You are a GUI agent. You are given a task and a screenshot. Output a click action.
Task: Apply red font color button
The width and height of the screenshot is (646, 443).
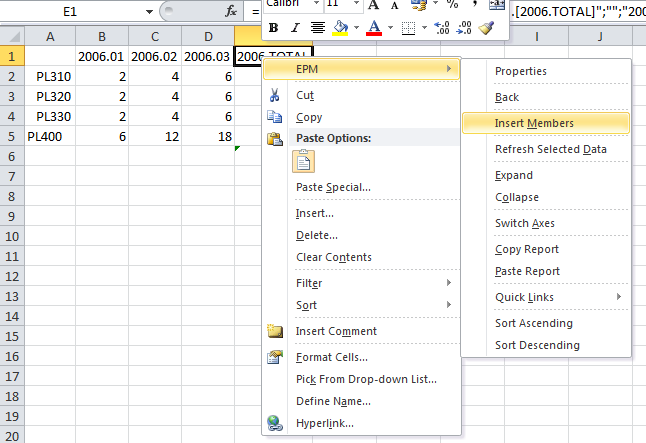click(x=374, y=28)
